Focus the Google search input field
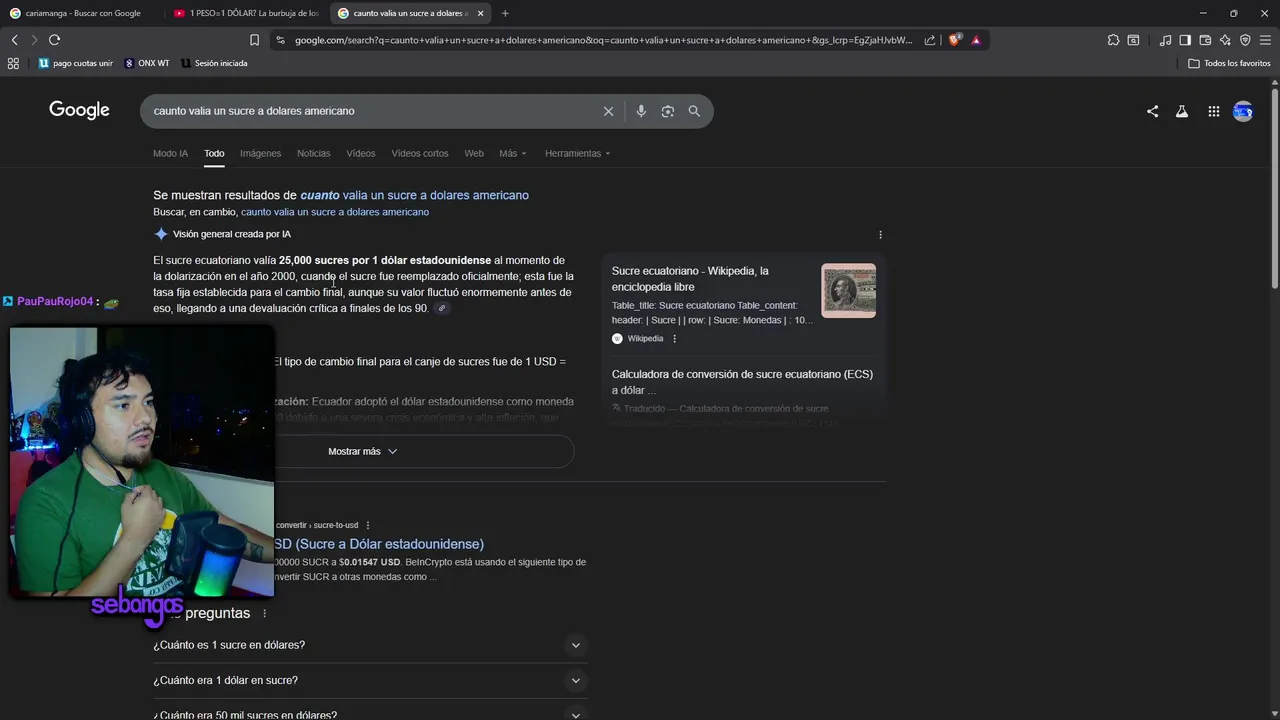 pyautogui.click(x=370, y=111)
